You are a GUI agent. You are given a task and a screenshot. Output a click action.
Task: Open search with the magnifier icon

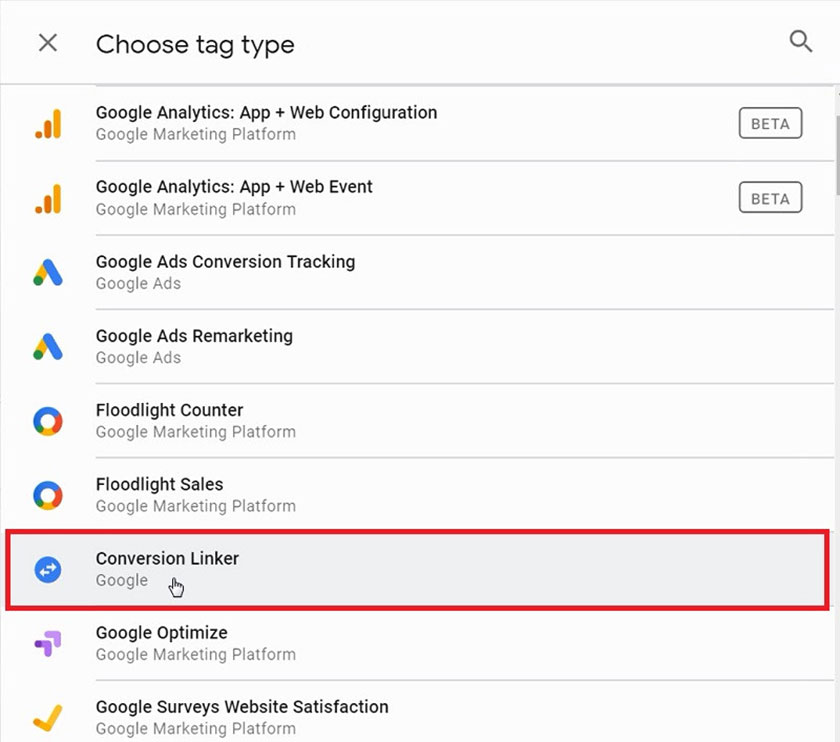800,41
